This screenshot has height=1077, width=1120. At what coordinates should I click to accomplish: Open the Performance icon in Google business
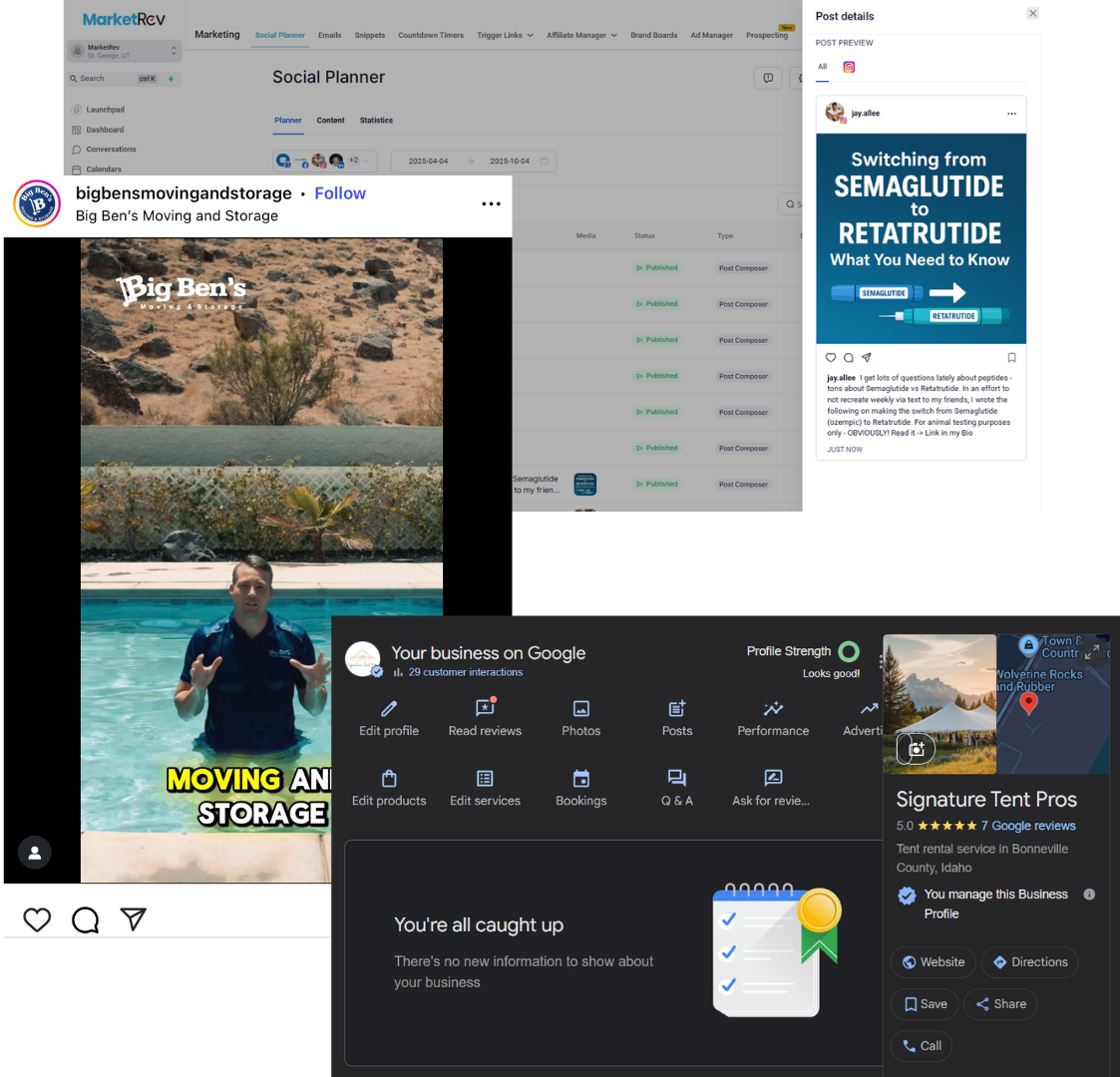click(774, 708)
